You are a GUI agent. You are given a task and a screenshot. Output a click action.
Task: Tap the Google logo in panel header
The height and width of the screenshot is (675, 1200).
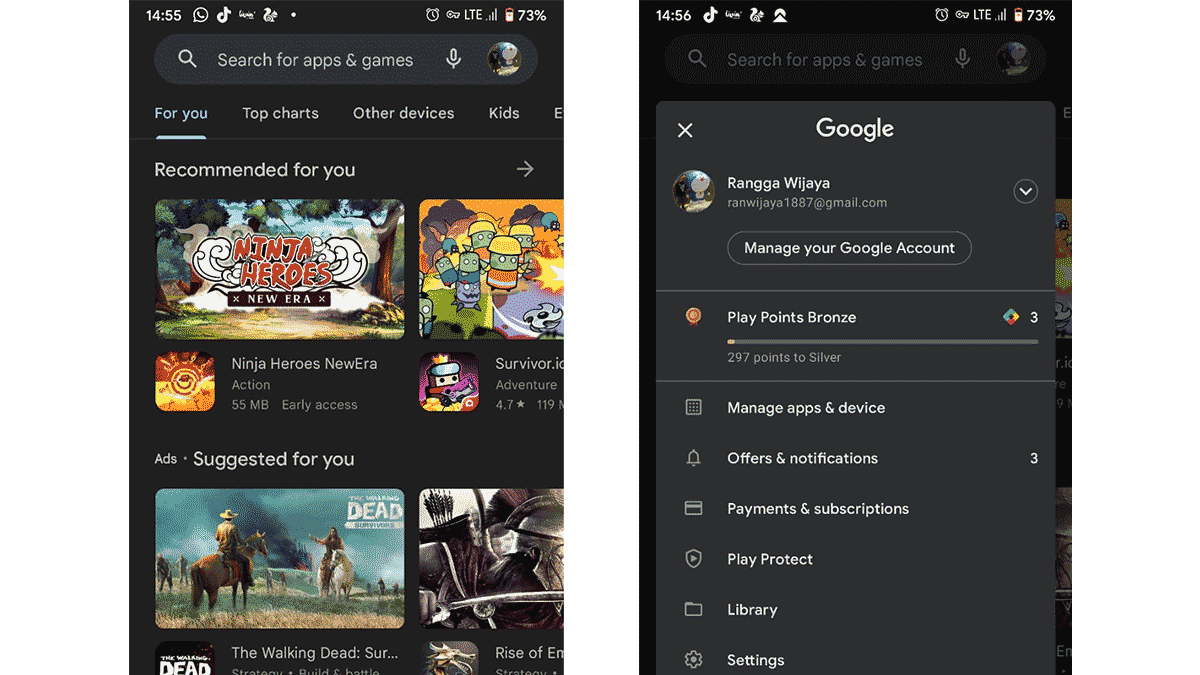click(x=855, y=129)
